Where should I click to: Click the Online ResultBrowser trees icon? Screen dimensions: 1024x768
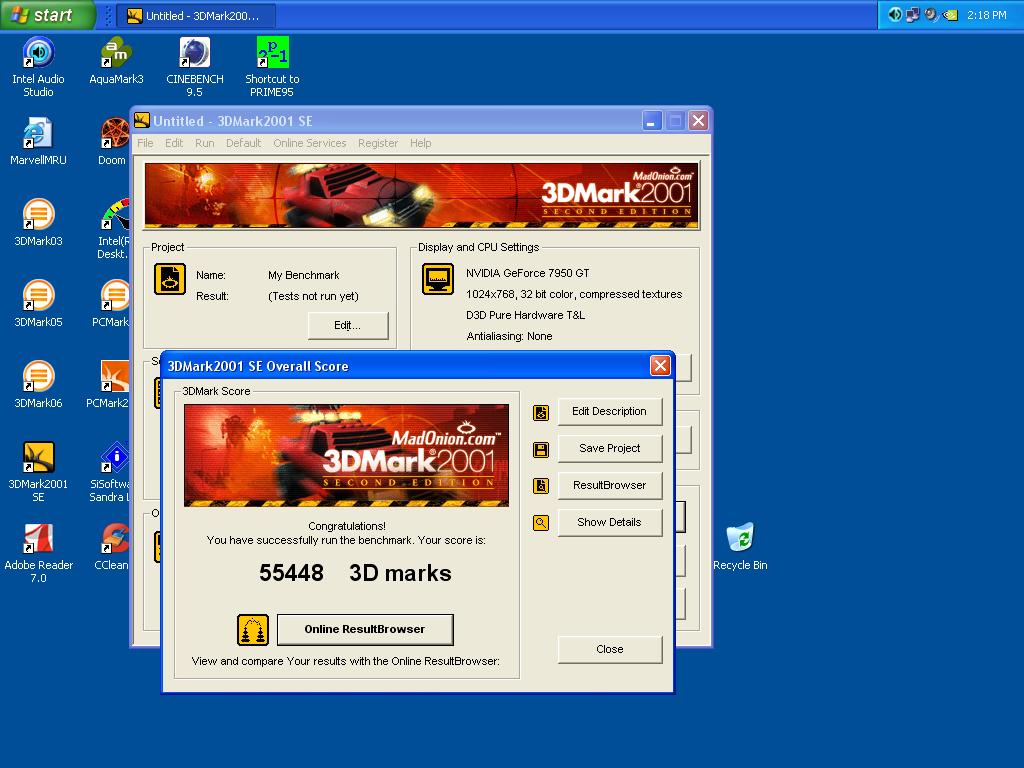(x=253, y=630)
